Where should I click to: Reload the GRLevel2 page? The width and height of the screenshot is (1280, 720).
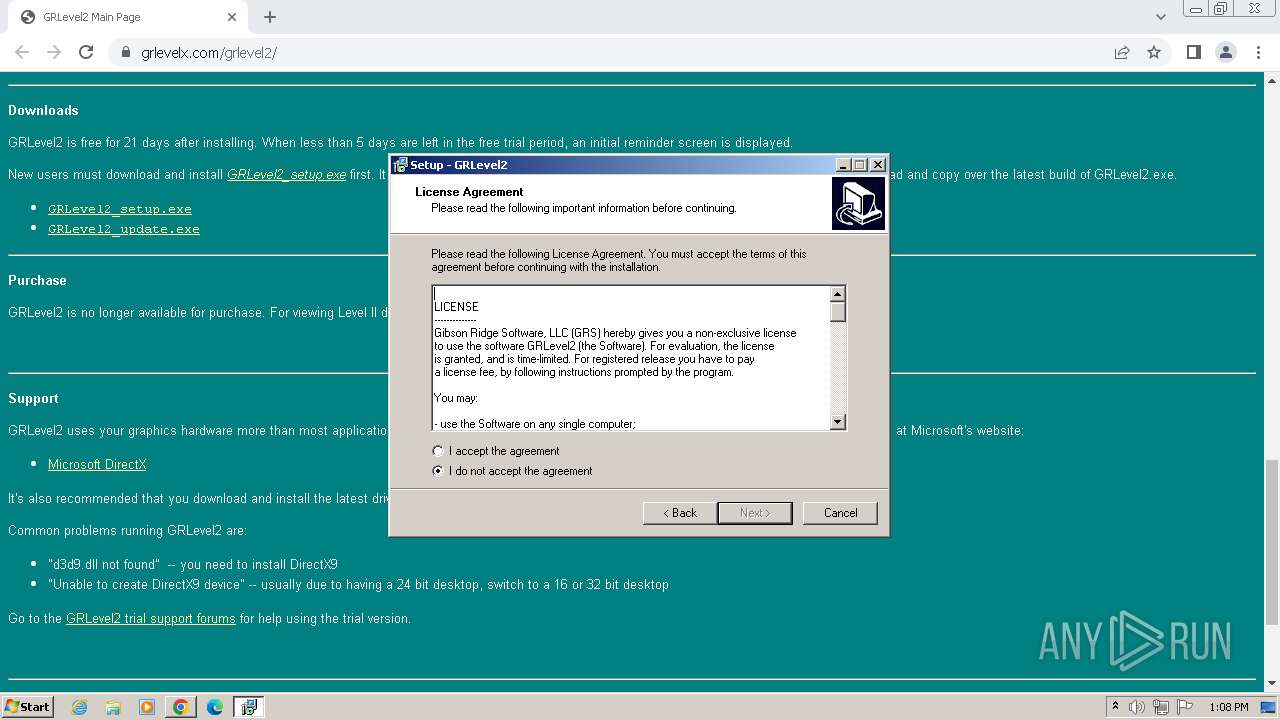tap(86, 52)
